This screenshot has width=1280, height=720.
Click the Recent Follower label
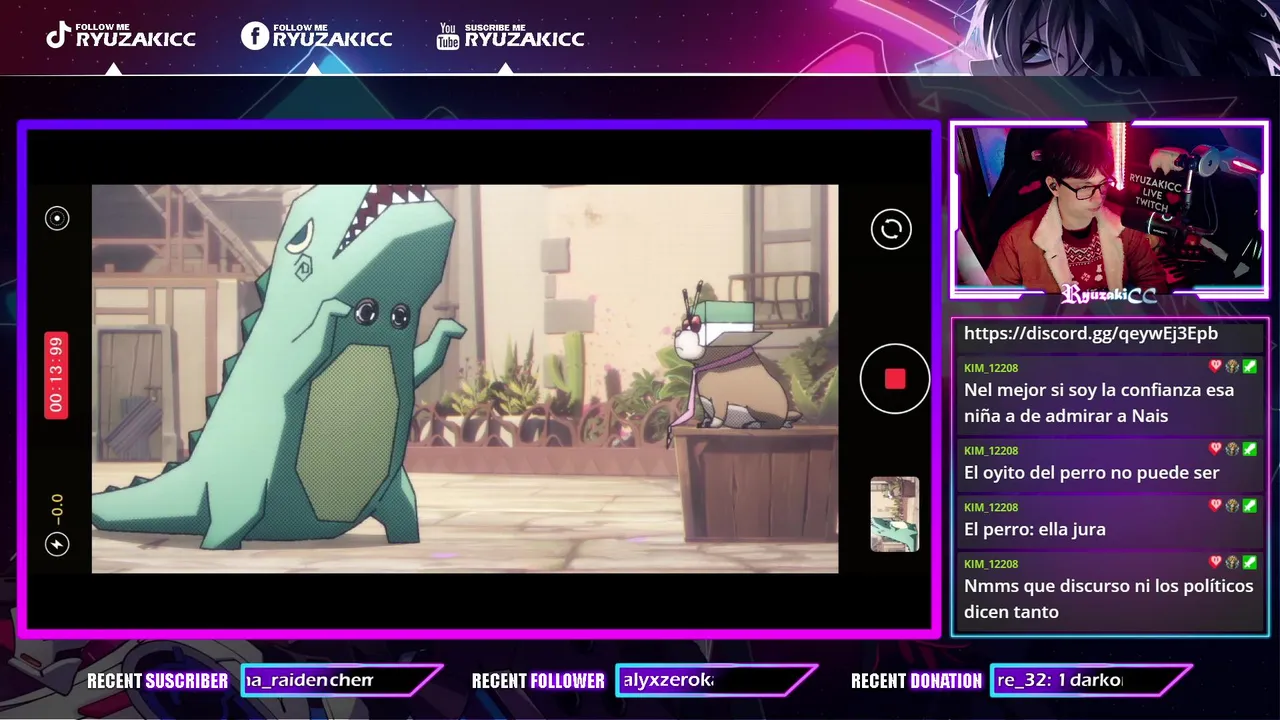[x=538, y=681]
